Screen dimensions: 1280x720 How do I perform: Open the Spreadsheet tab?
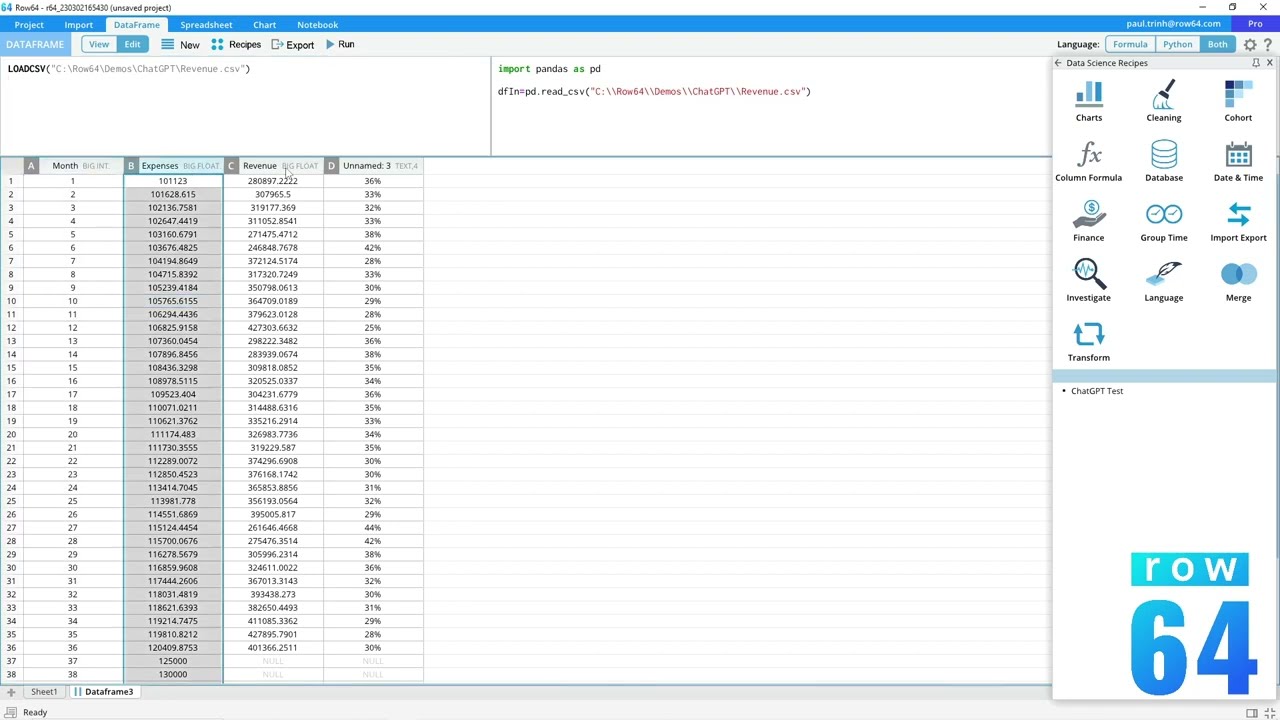206,24
